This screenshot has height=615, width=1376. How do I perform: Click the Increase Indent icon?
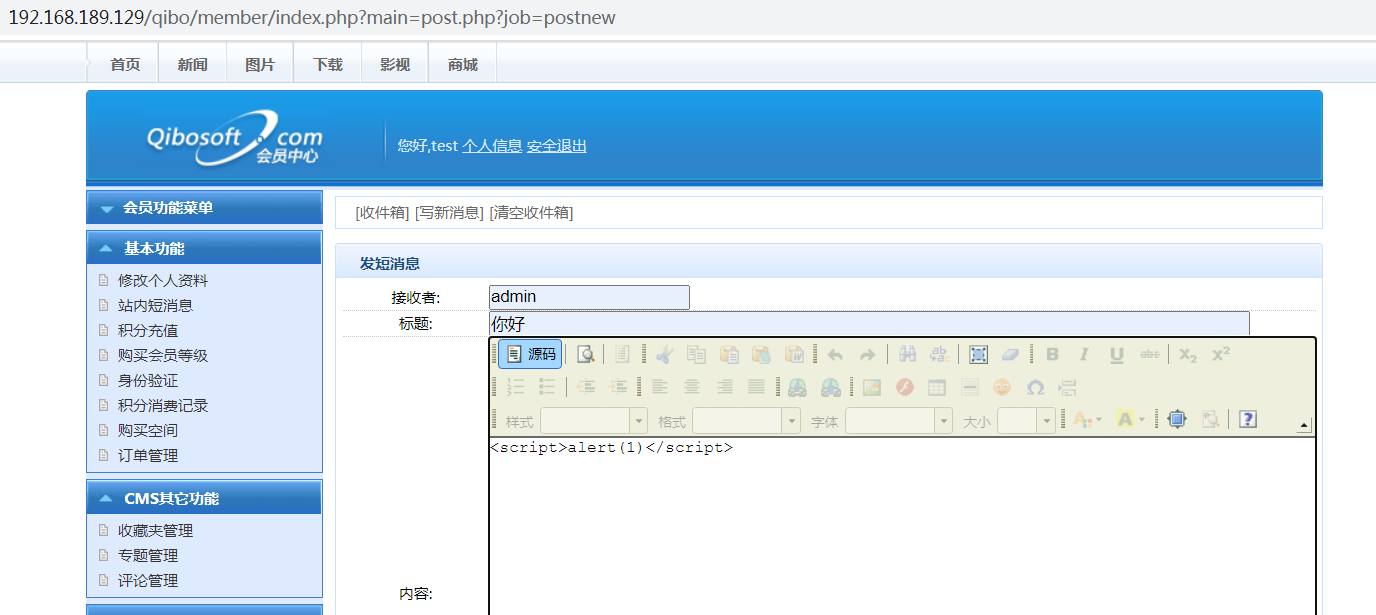pyautogui.click(x=619, y=387)
